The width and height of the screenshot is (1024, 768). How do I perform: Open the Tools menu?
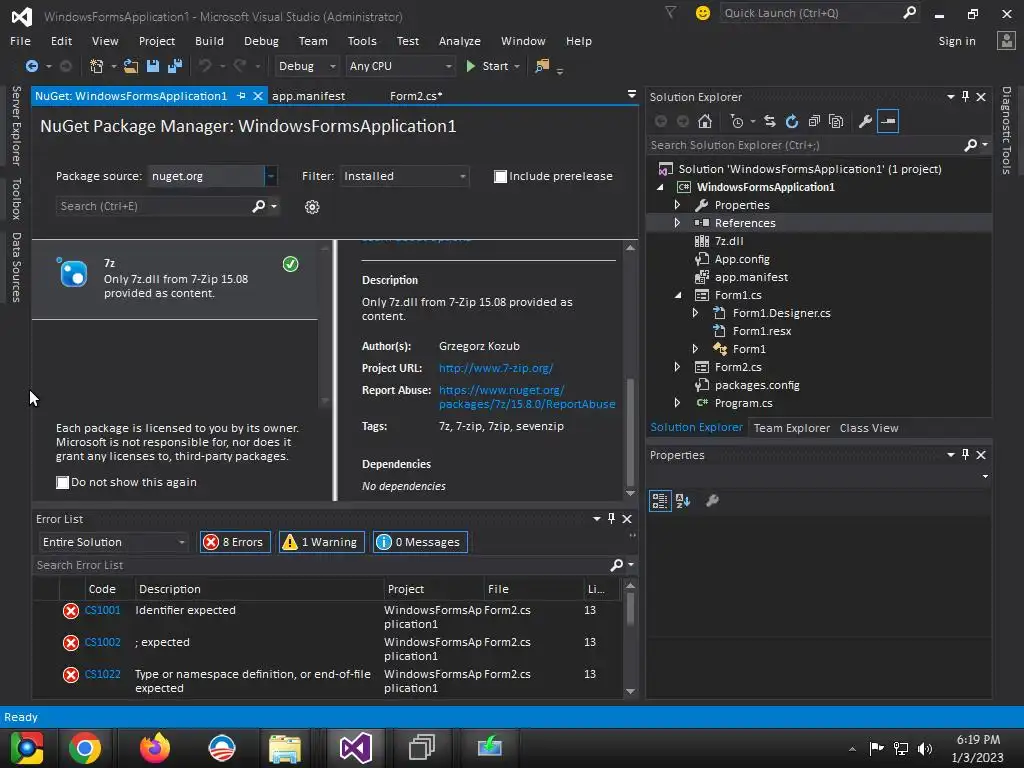tap(362, 41)
